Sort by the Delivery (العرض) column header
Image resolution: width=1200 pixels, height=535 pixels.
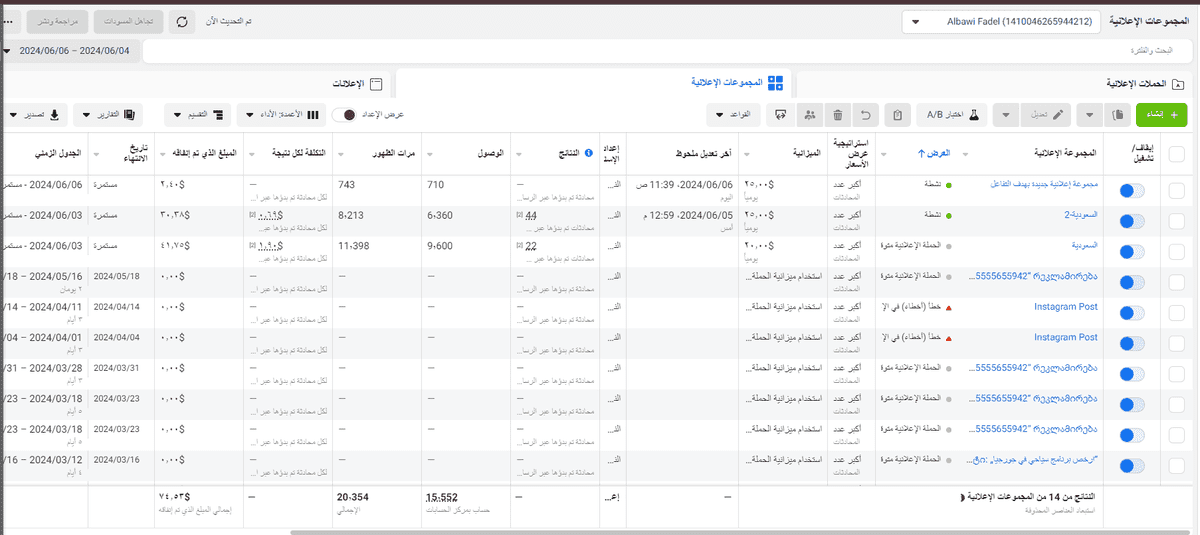(936, 154)
